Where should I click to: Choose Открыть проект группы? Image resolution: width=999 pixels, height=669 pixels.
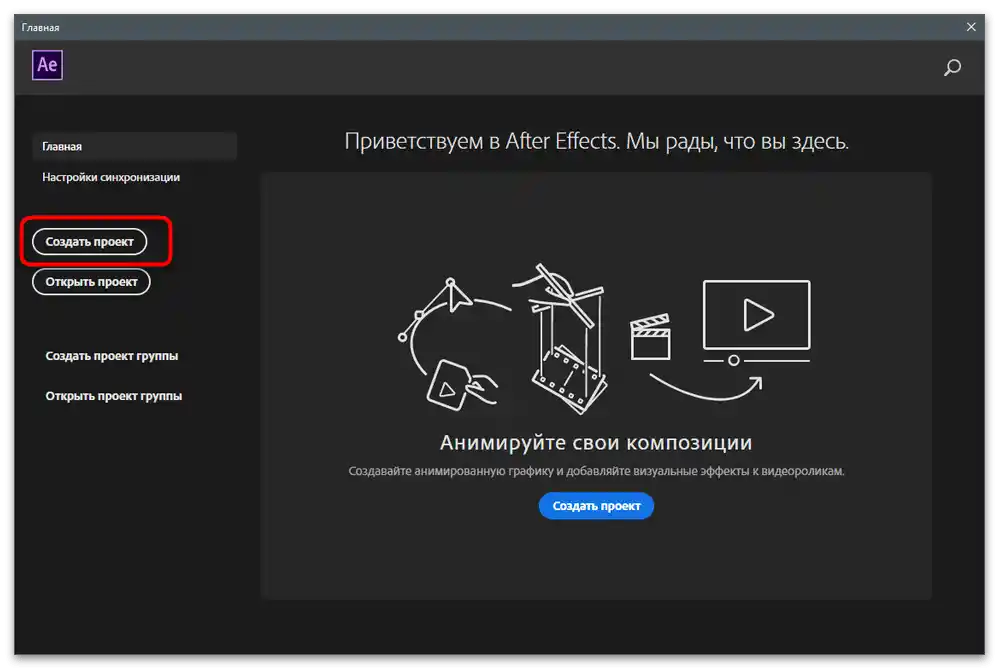(113, 396)
